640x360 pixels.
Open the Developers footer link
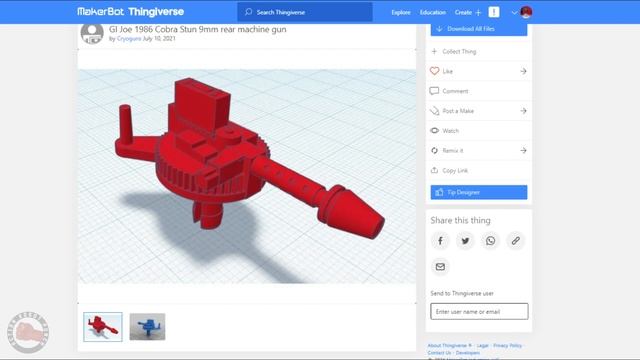468,353
